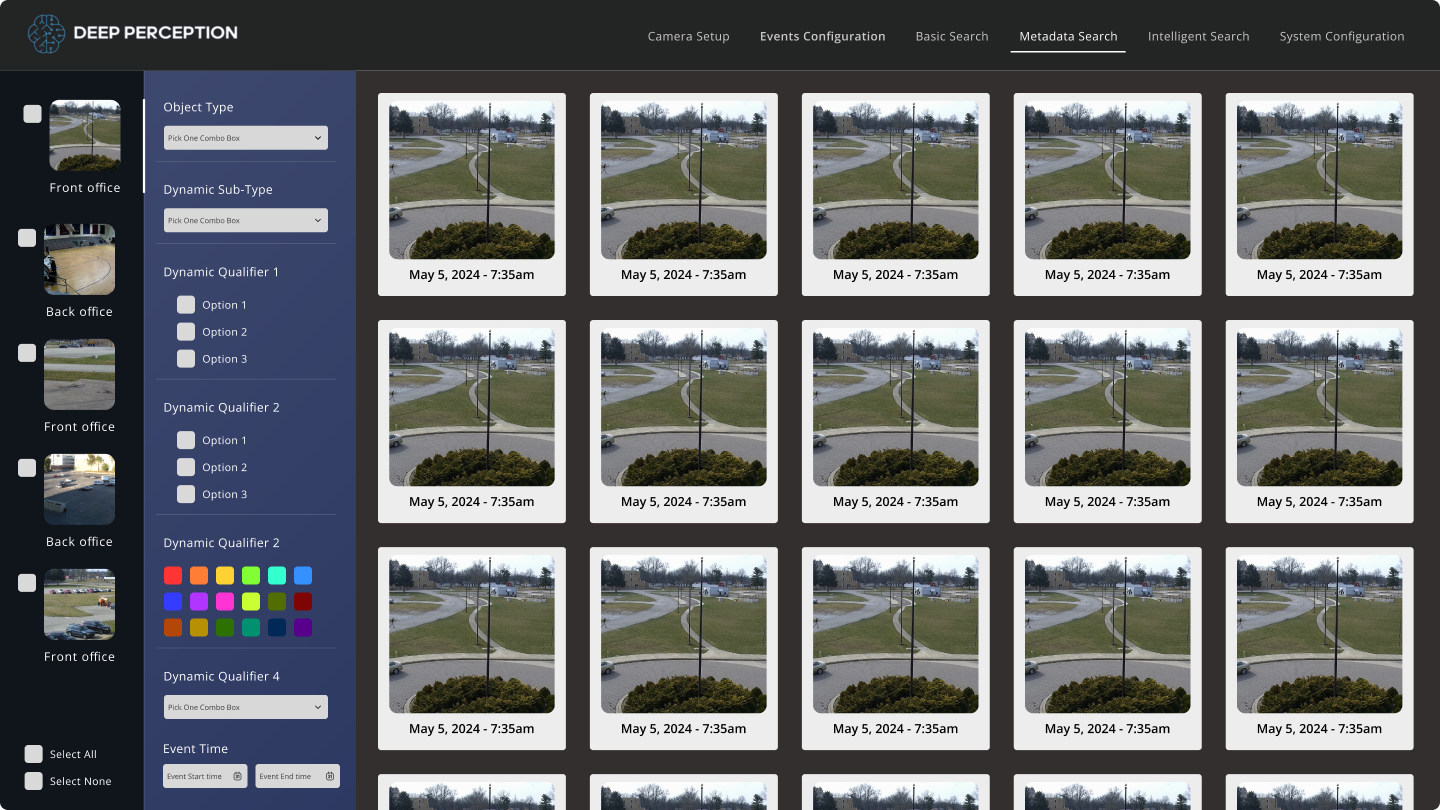1440x810 pixels.
Task: Select the teal green color swatch
Action: (251, 628)
